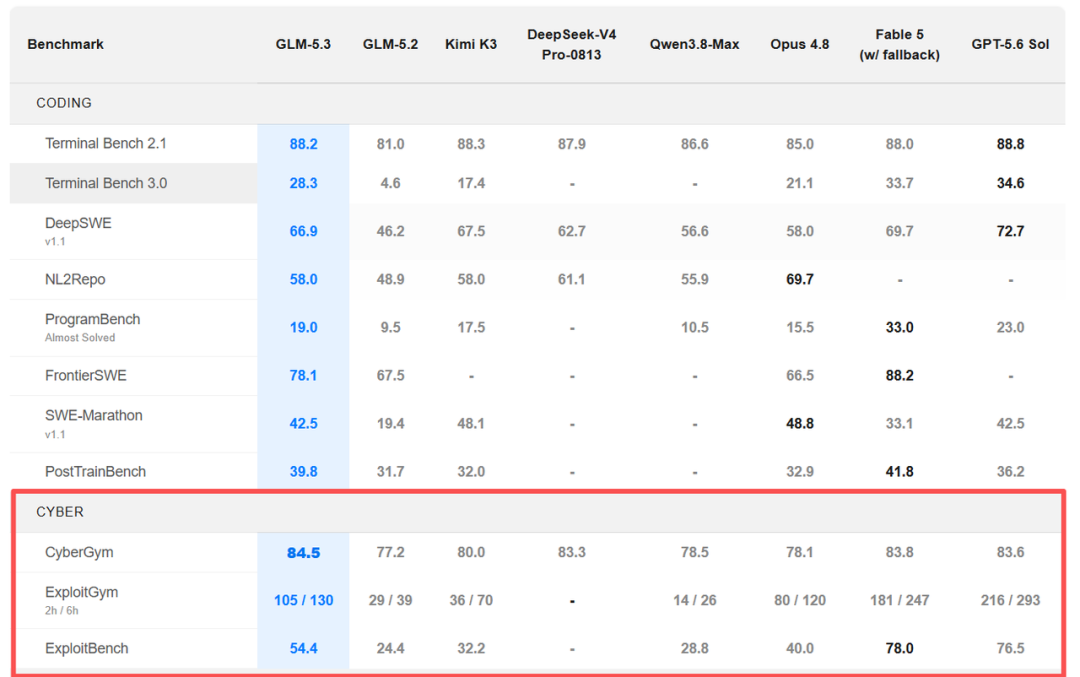Select the Terminal Bench 2.1 row label
Viewport: 1080px width, 677px height.
105,143
